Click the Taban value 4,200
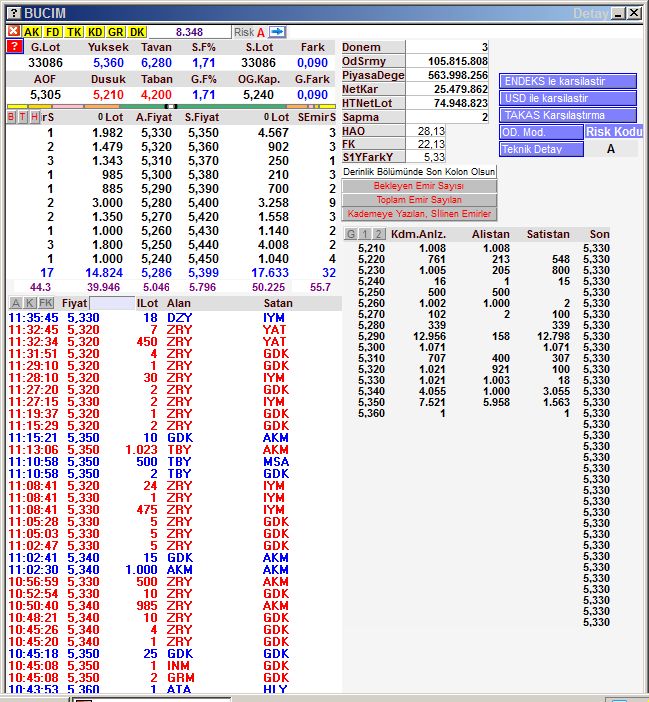This screenshot has width=649, height=702. (x=156, y=95)
